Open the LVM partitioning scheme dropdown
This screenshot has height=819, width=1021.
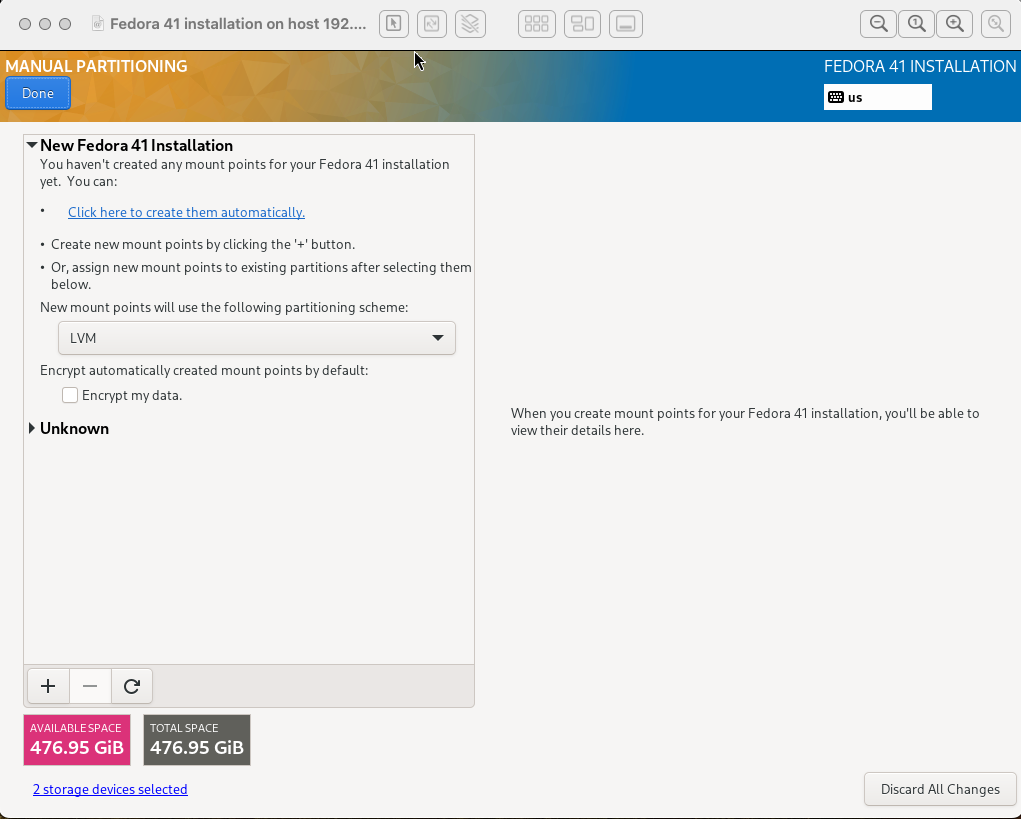(x=257, y=338)
